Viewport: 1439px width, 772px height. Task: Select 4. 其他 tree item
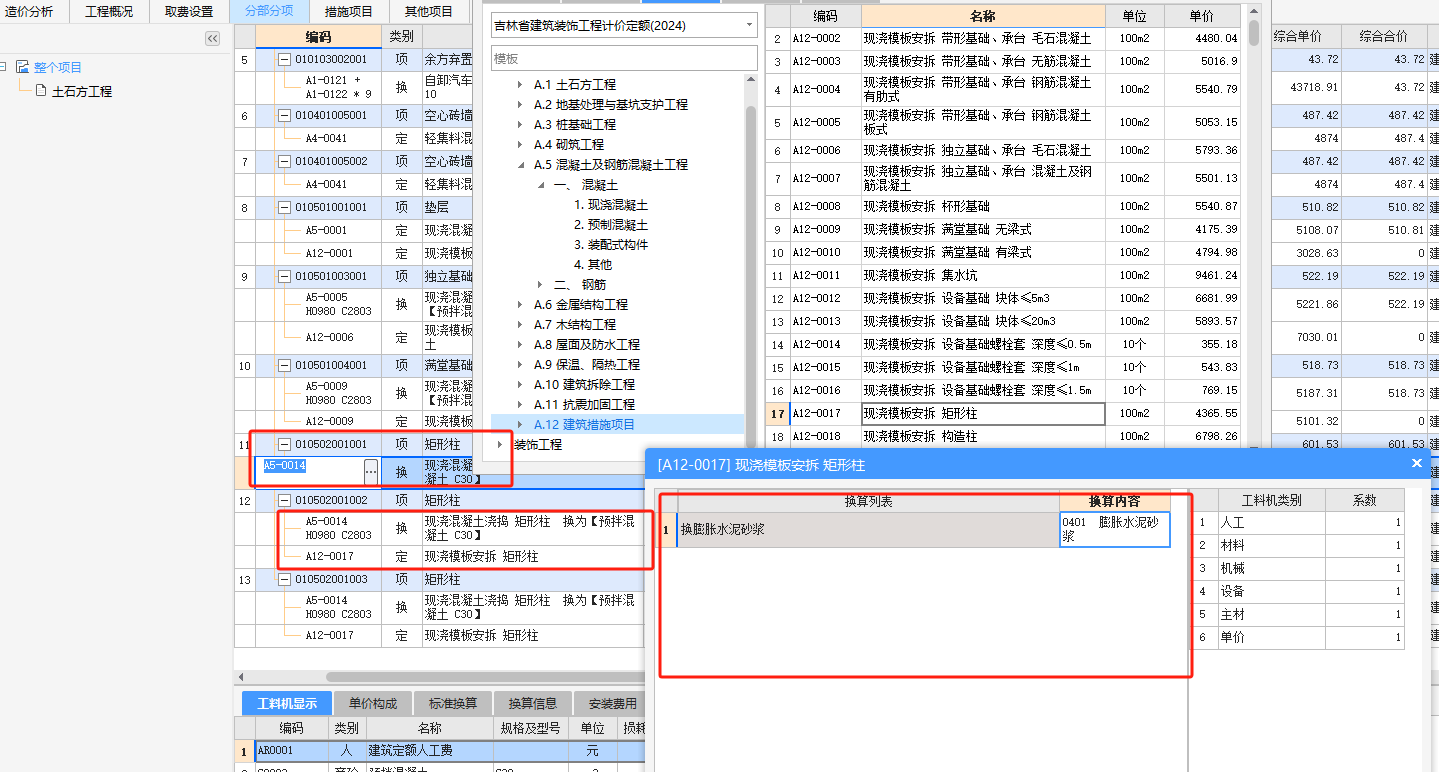click(x=592, y=265)
